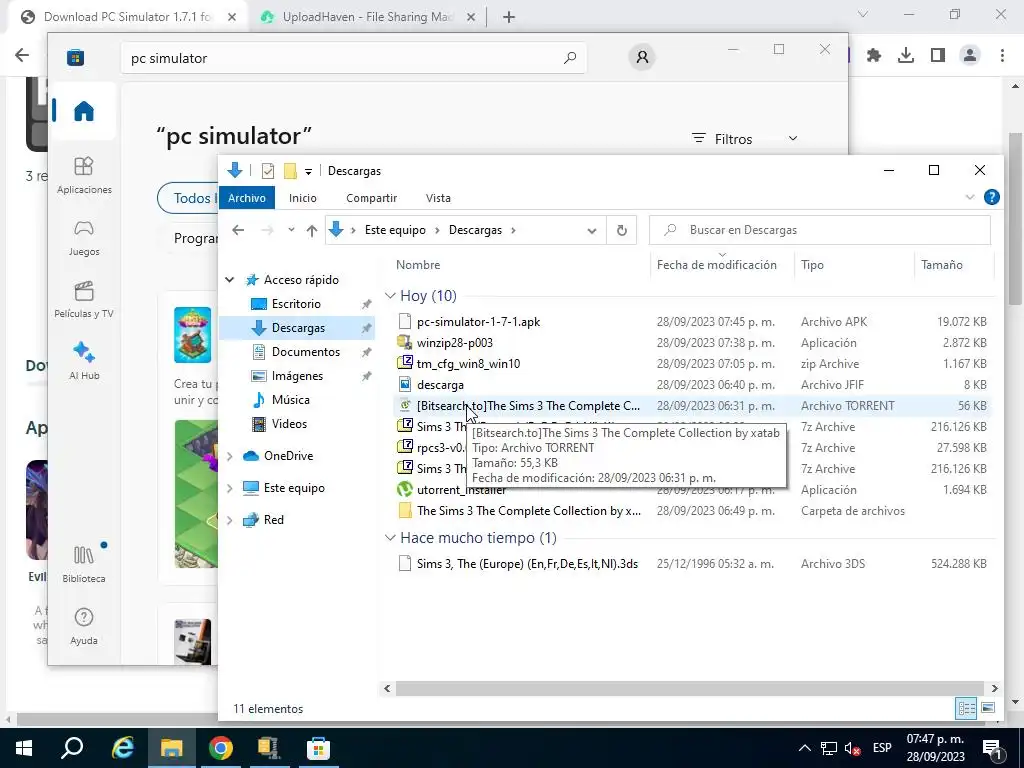Image resolution: width=1024 pixels, height=768 pixels.
Task: Collapse Hace mucho tiempo (1) group
Action: click(x=390, y=537)
